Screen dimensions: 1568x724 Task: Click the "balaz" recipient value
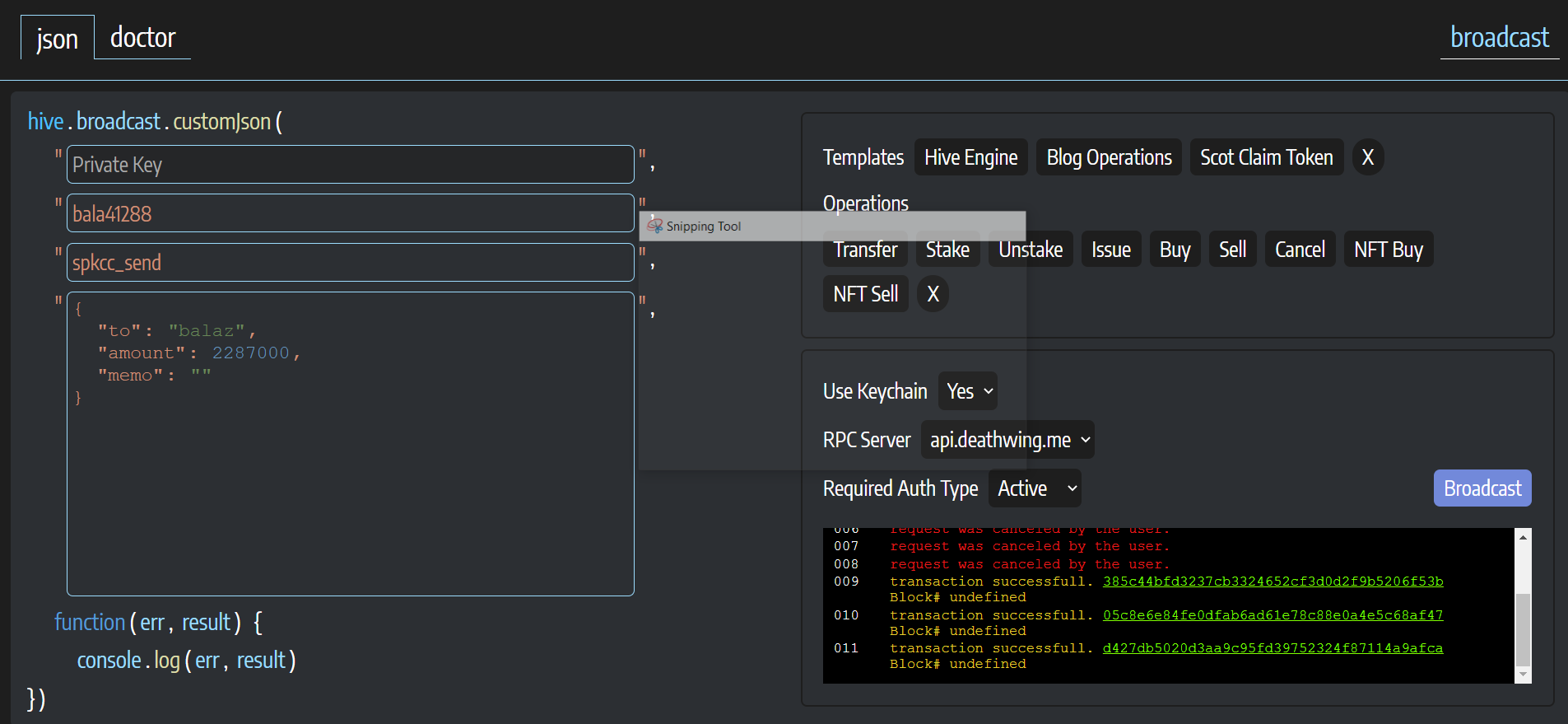pyautogui.click(x=207, y=330)
